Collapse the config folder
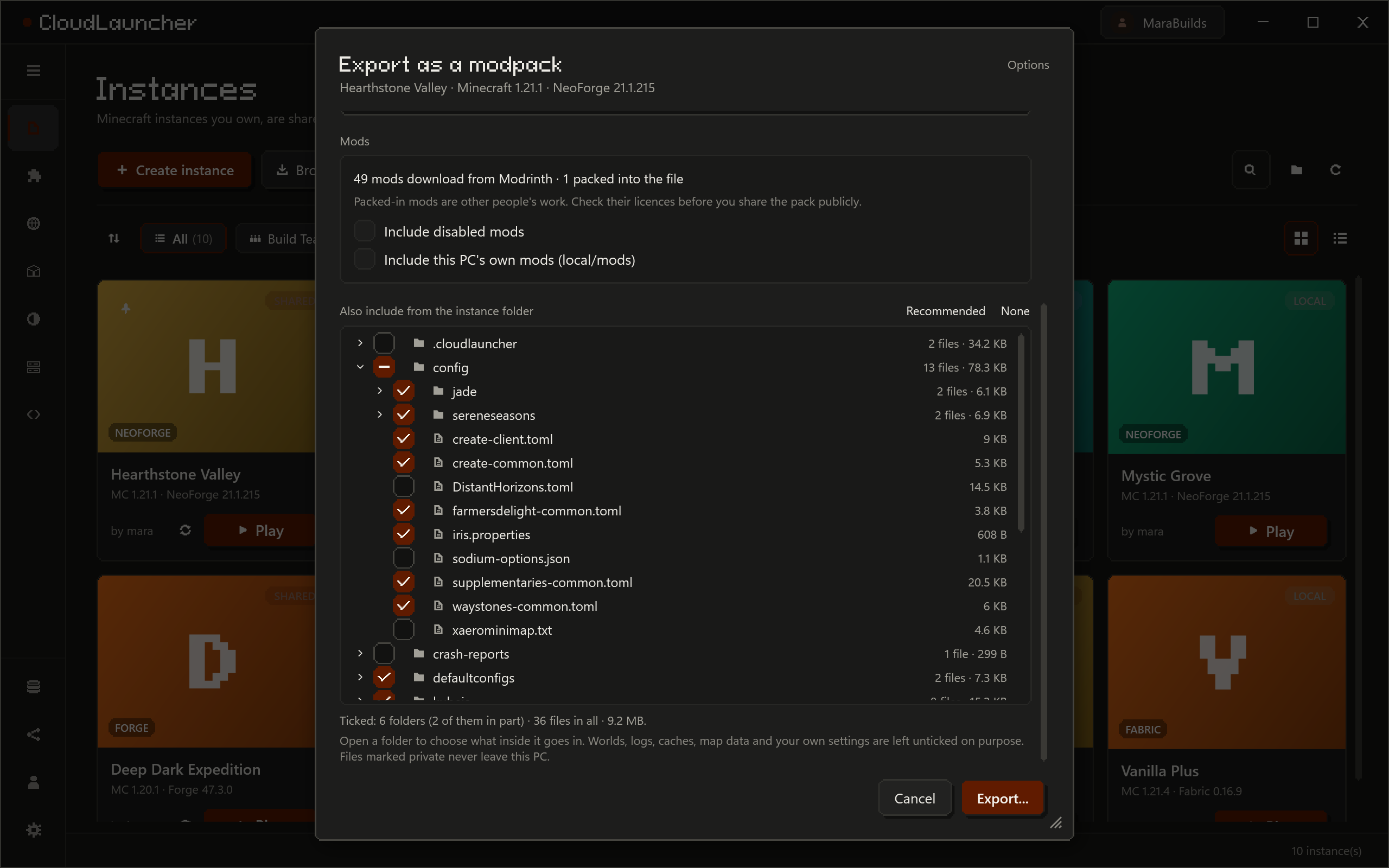 click(x=360, y=367)
